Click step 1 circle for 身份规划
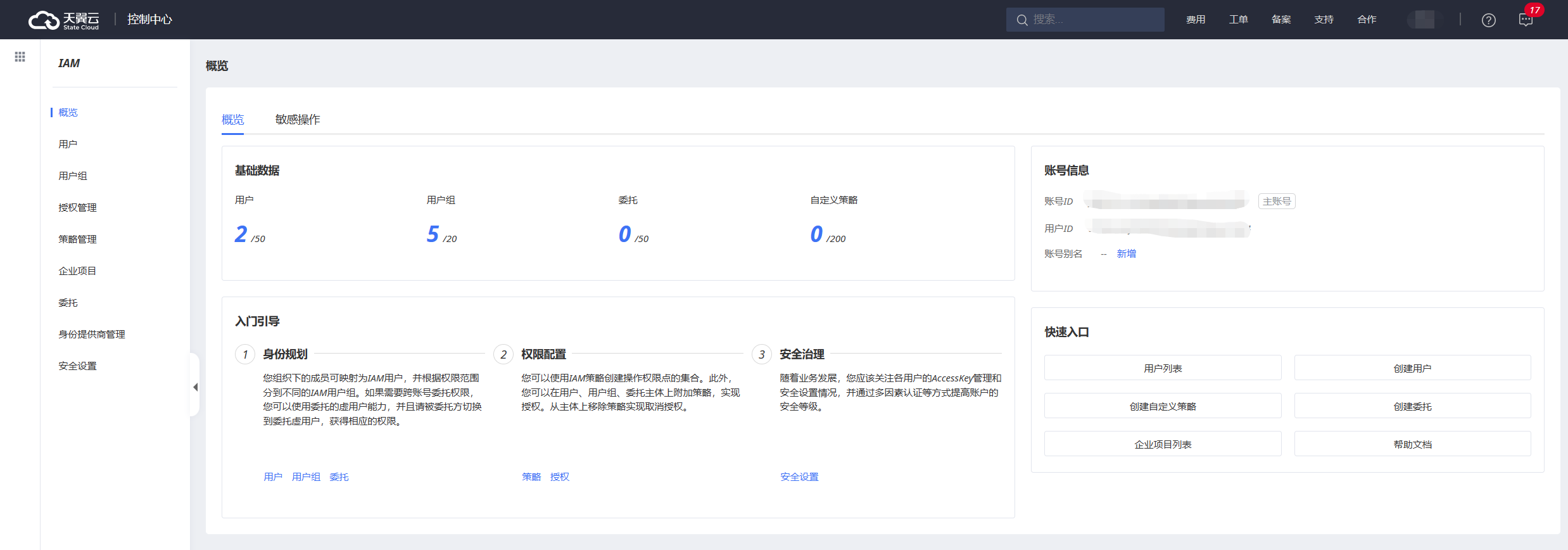Image resolution: width=1568 pixels, height=550 pixels. (245, 354)
